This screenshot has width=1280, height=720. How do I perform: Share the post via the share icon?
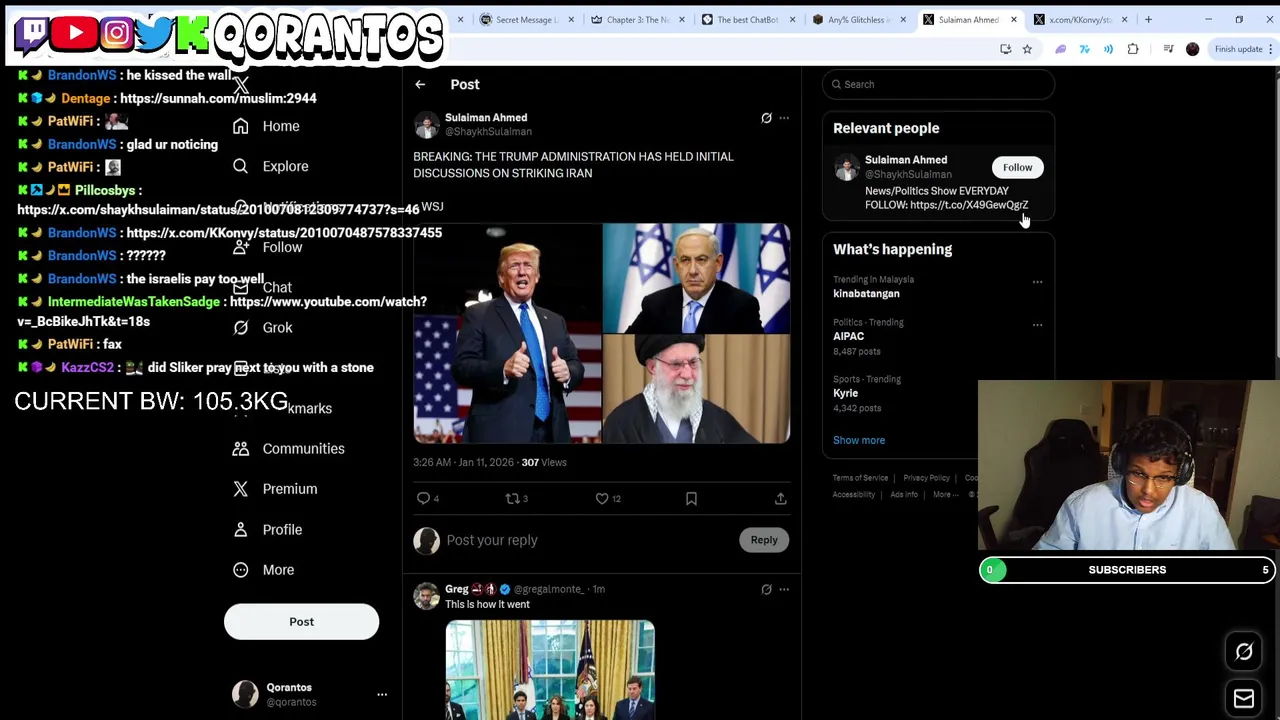(780, 498)
